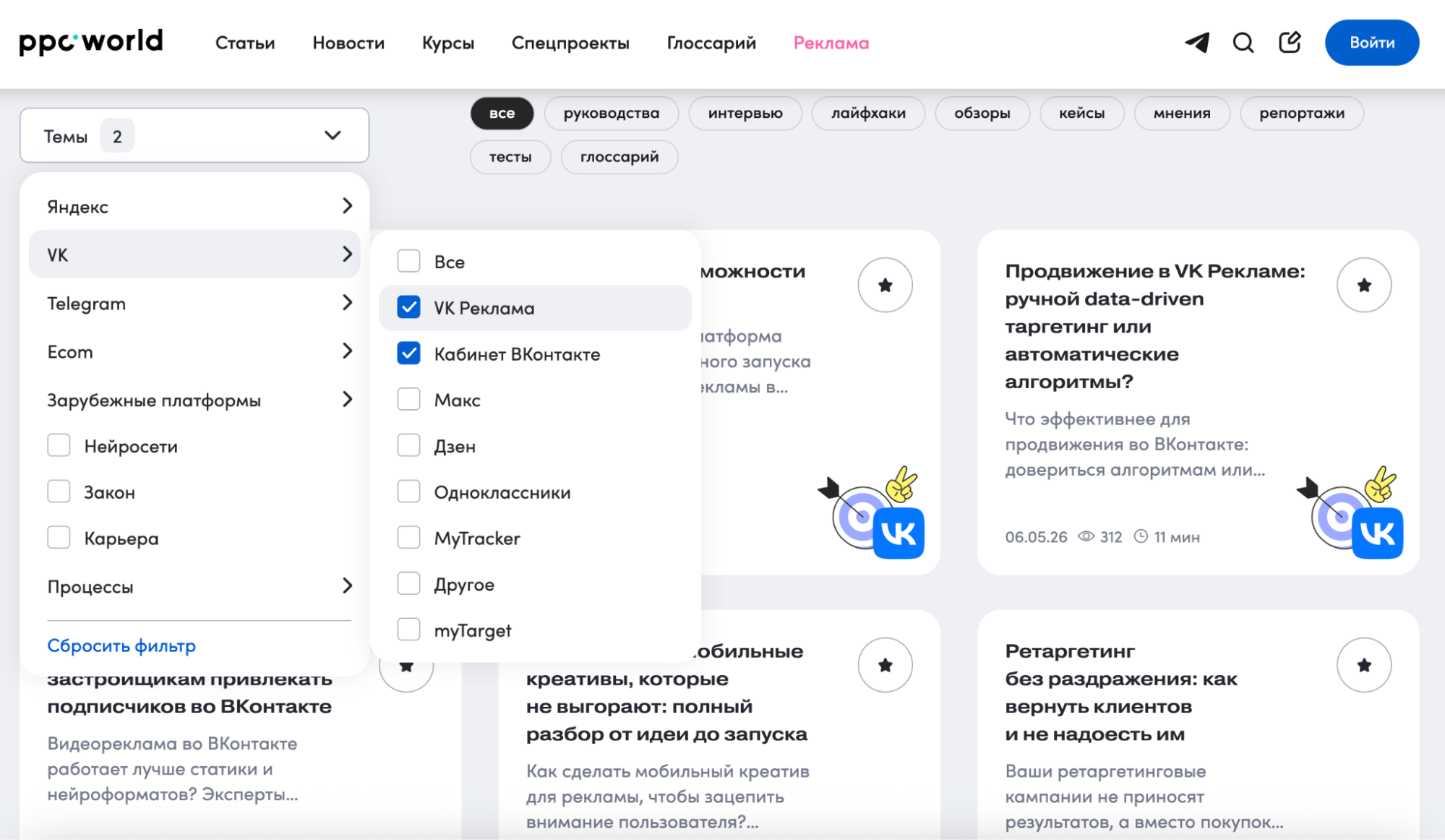Open article Продвижение в VK Рекламе

[x=1155, y=326]
